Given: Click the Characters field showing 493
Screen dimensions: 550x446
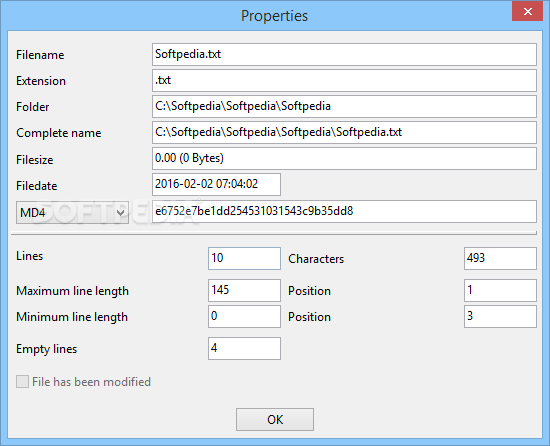Looking at the screenshot, I should (500, 258).
